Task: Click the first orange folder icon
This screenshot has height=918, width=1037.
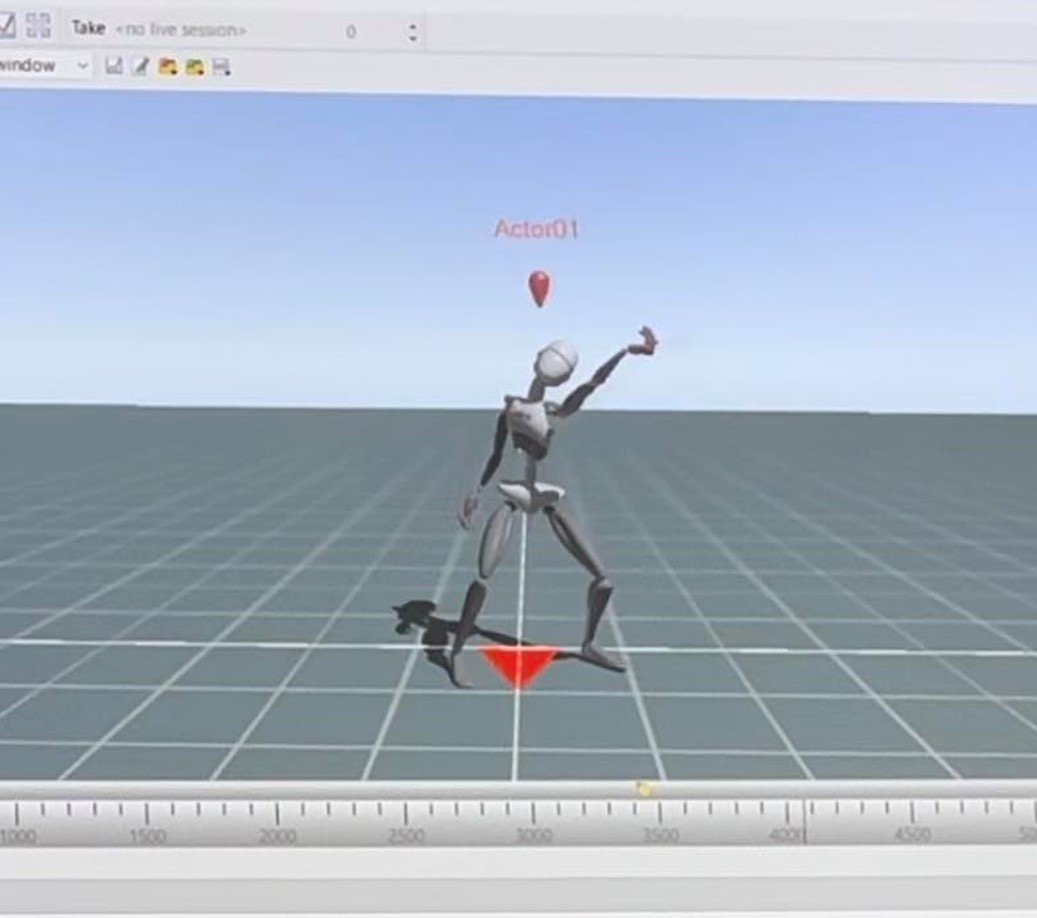Action: (x=168, y=67)
